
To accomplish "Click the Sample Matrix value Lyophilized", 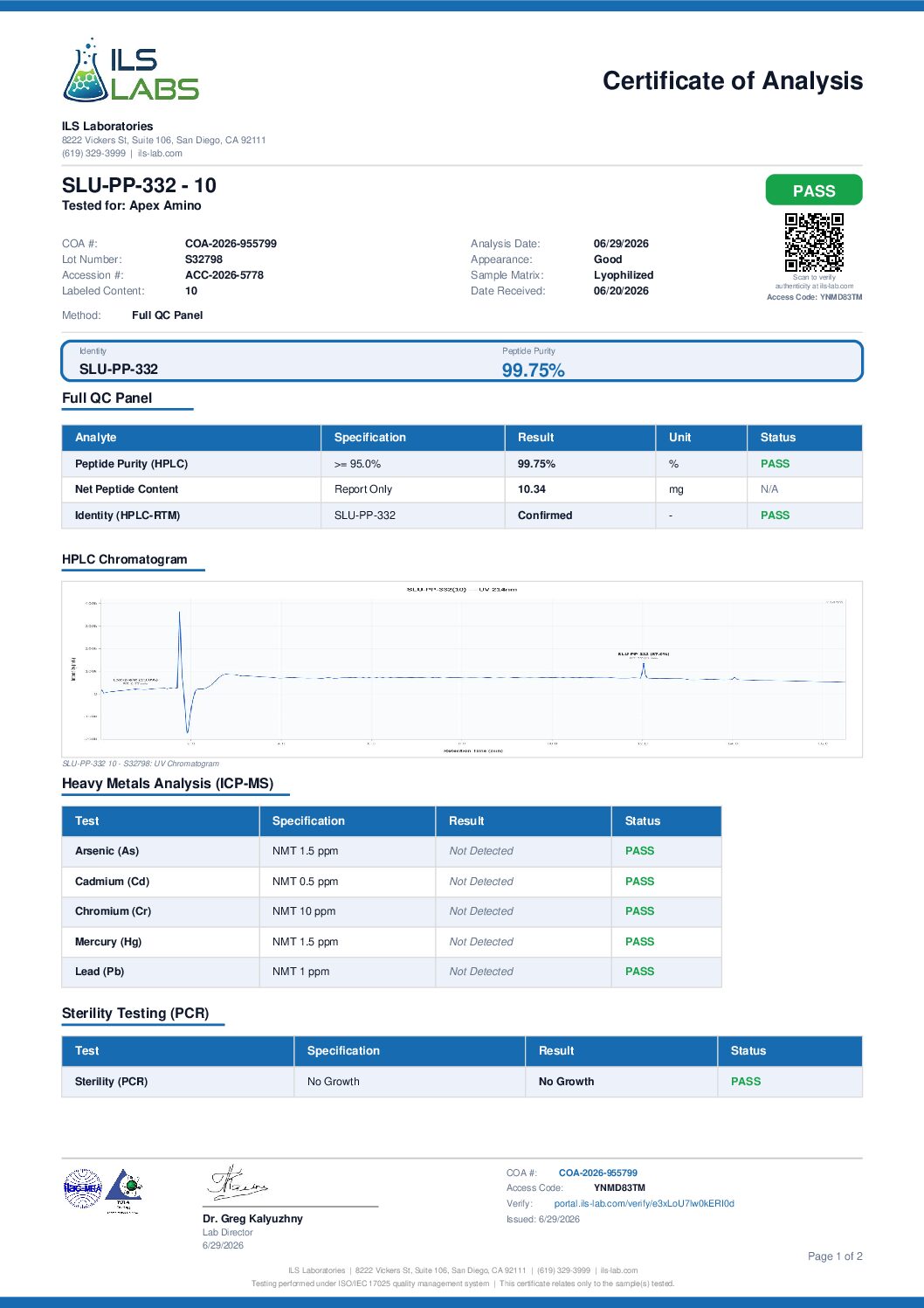I will (x=624, y=275).
